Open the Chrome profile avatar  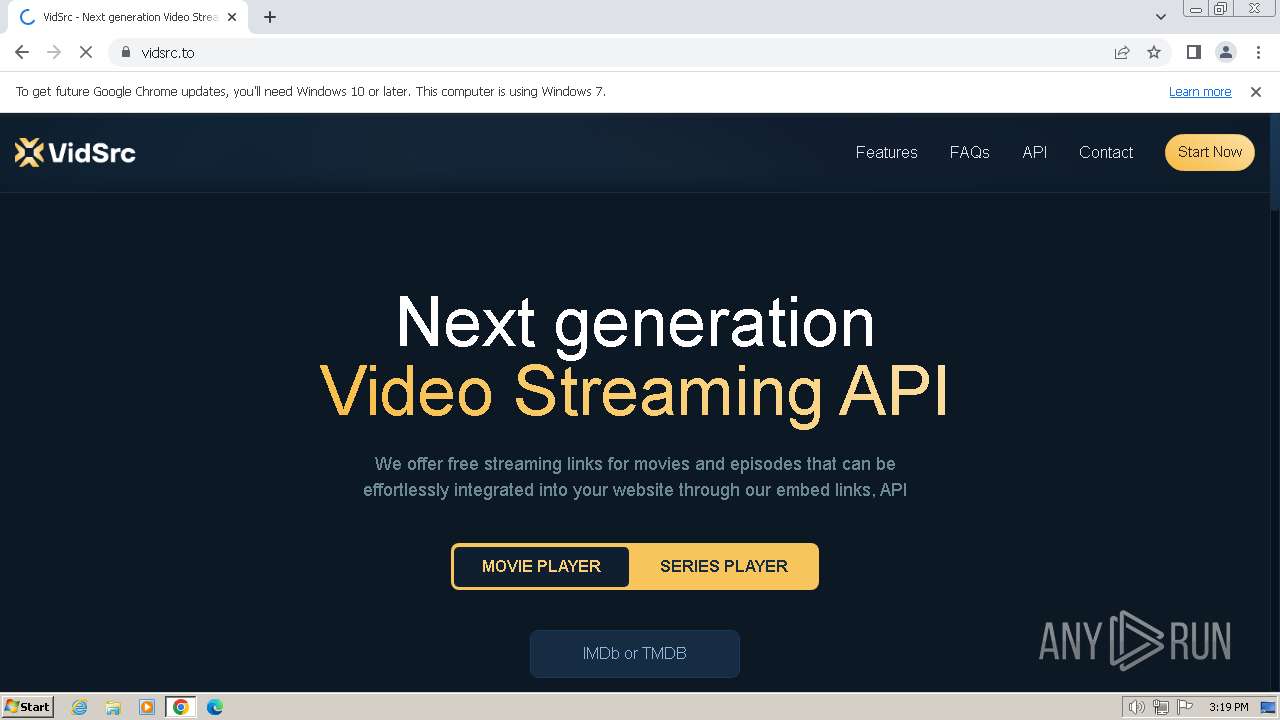pyautogui.click(x=1226, y=52)
